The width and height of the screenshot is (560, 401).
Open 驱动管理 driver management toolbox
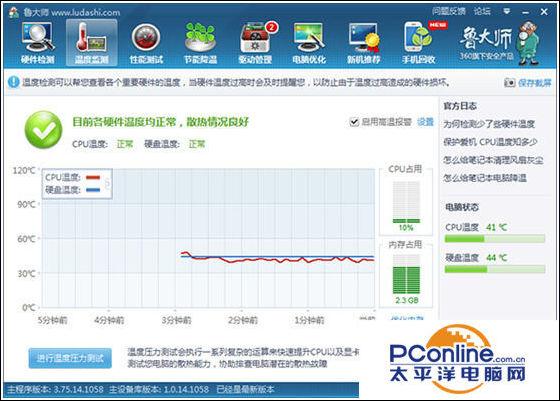[255, 43]
